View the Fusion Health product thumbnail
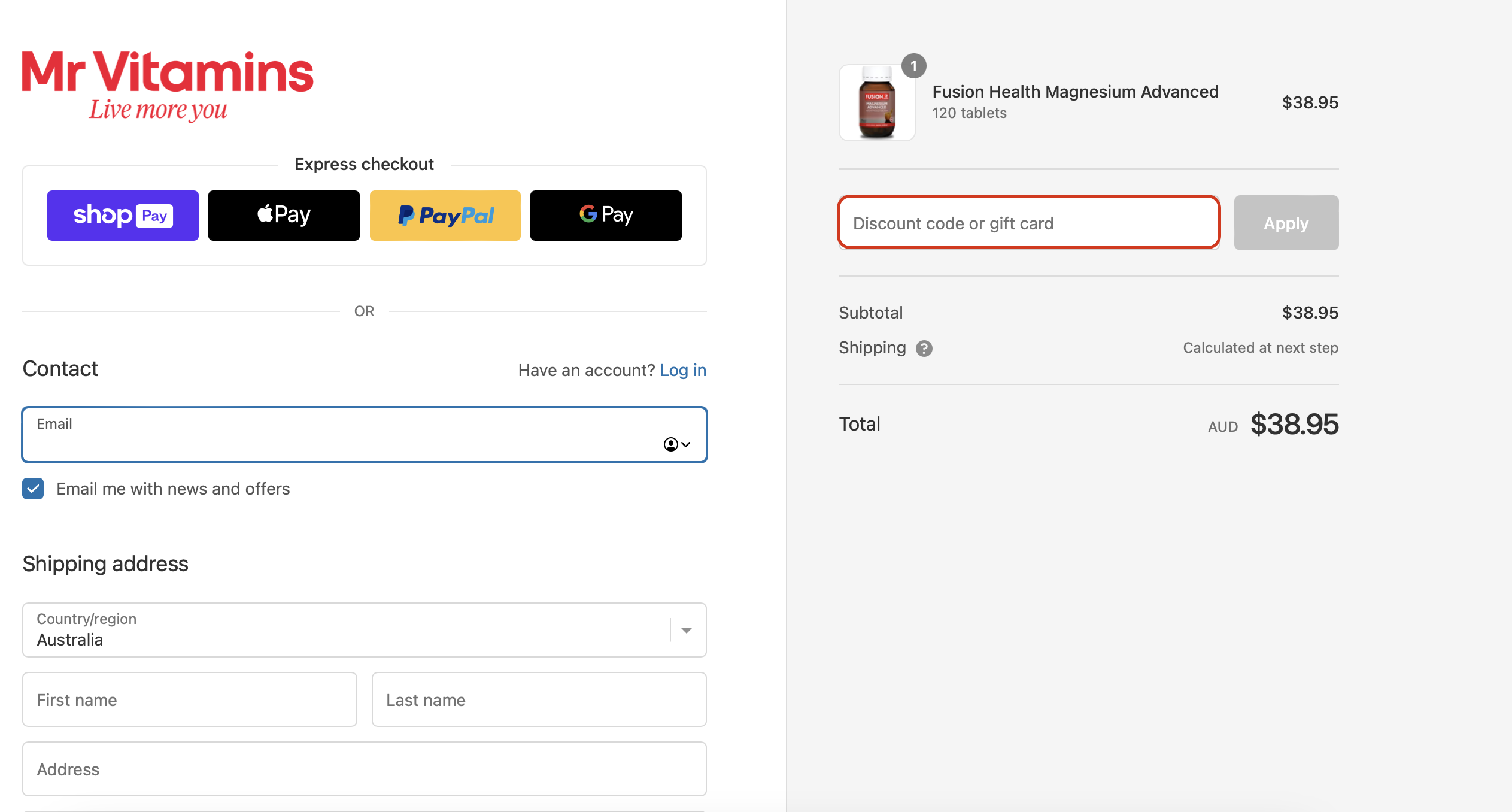The height and width of the screenshot is (812, 1512). coord(876,103)
